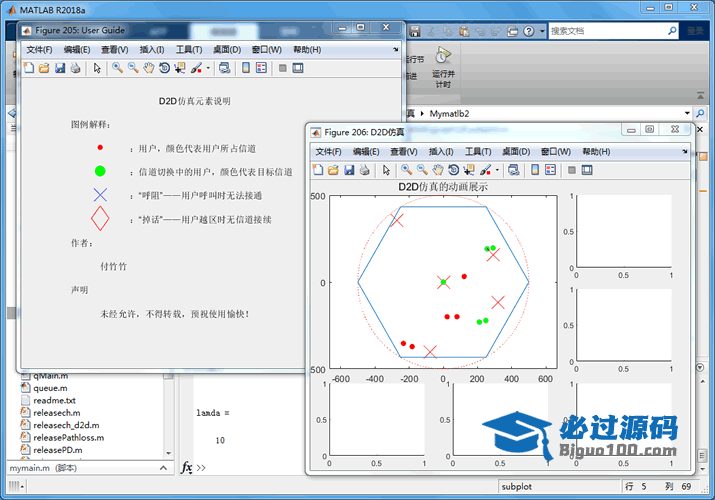Image resolution: width=715 pixels, height=500 pixels.
Task: Select Pan hand tool in Figure 205 toolbar
Action: click(x=149, y=68)
